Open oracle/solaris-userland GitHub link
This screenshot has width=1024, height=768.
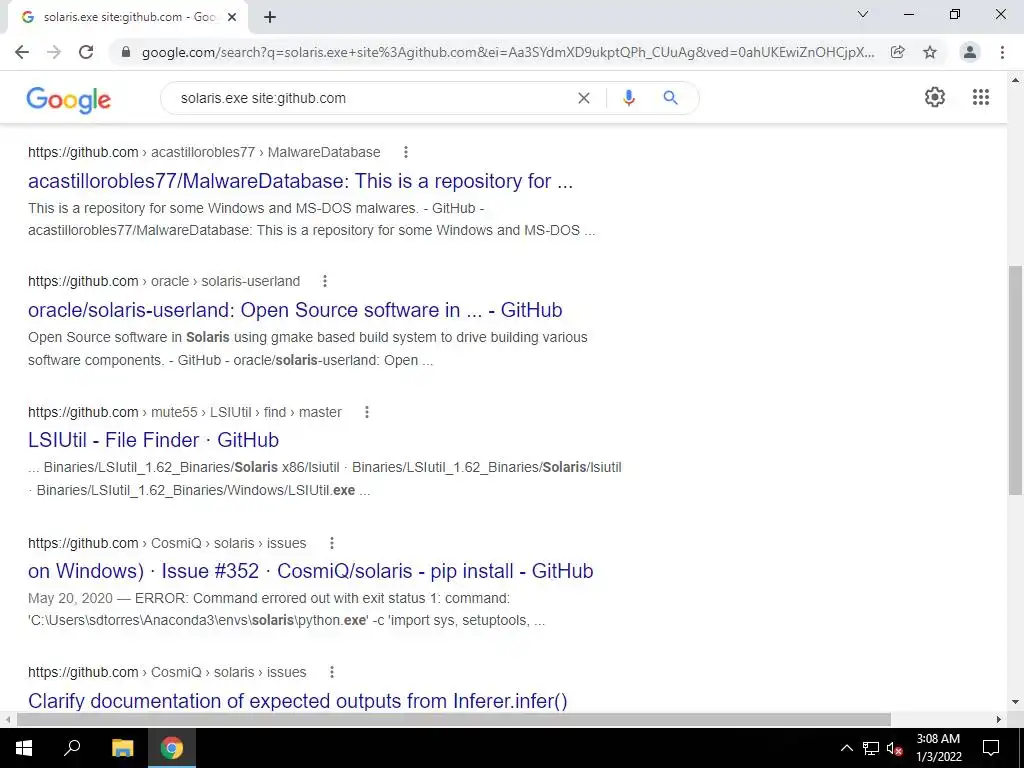coord(295,310)
